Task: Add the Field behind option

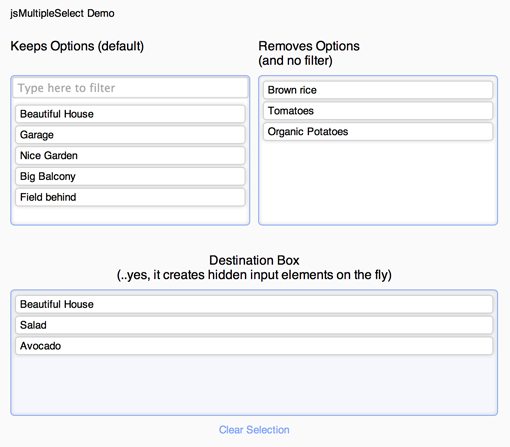Action: pos(130,197)
